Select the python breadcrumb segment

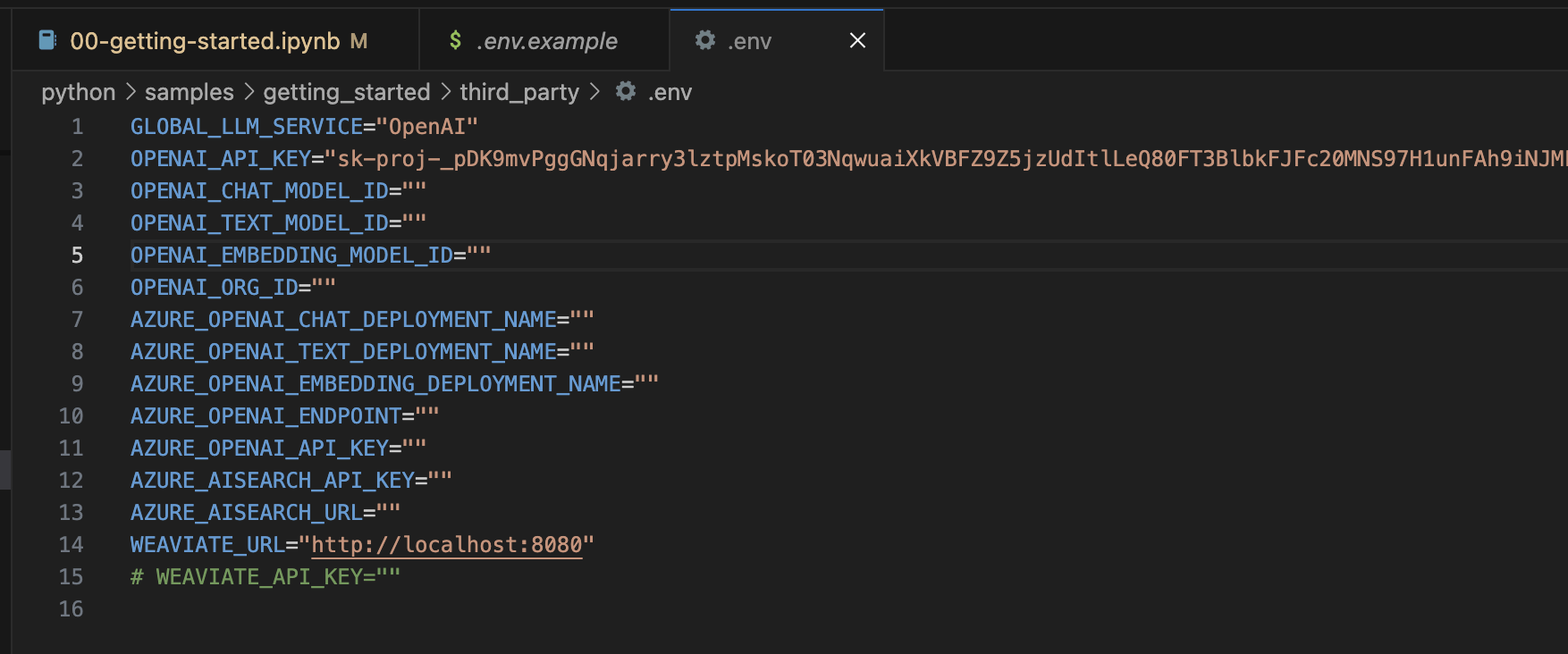pos(79,92)
